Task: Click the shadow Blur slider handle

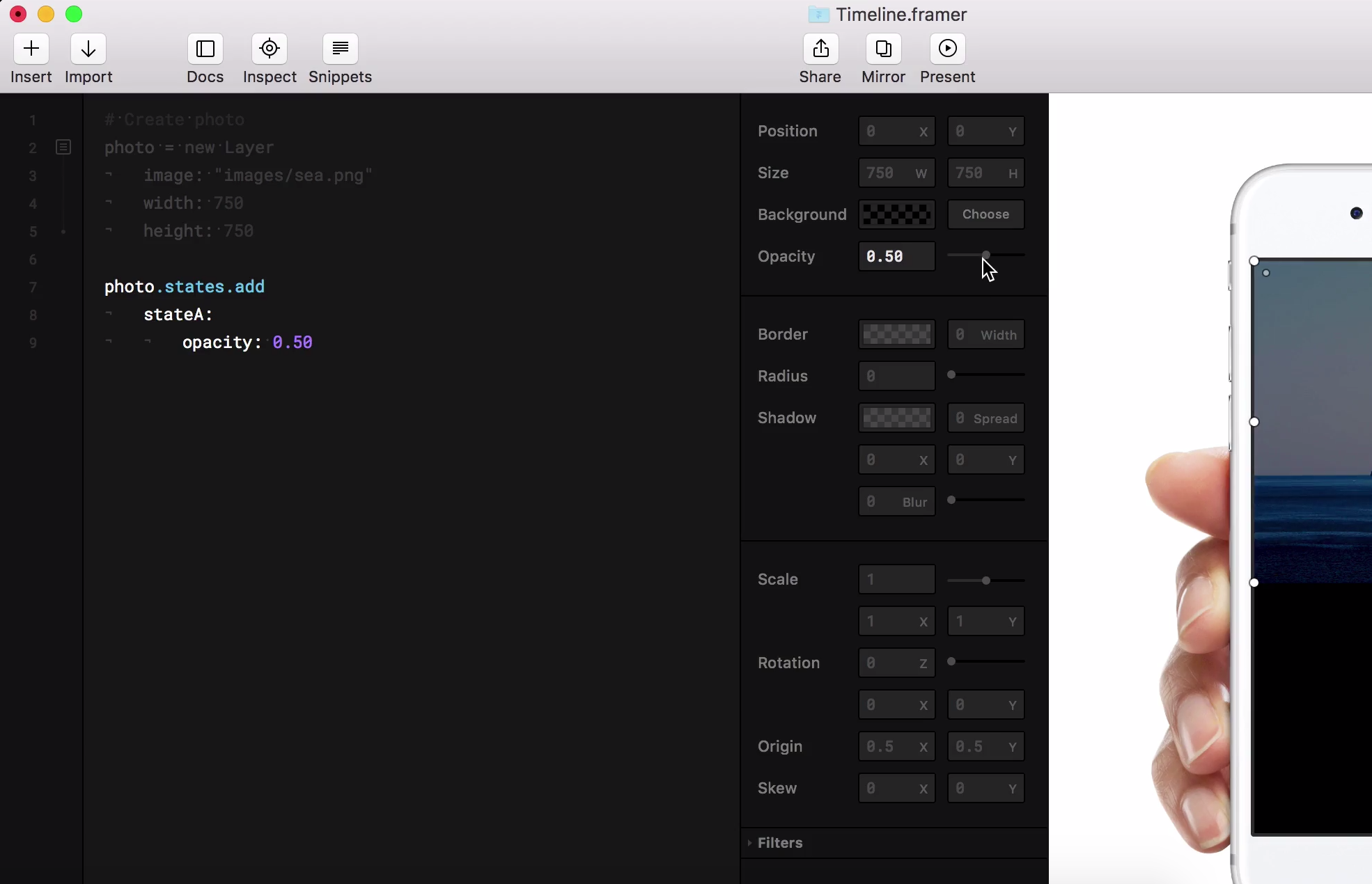Action: point(951,500)
